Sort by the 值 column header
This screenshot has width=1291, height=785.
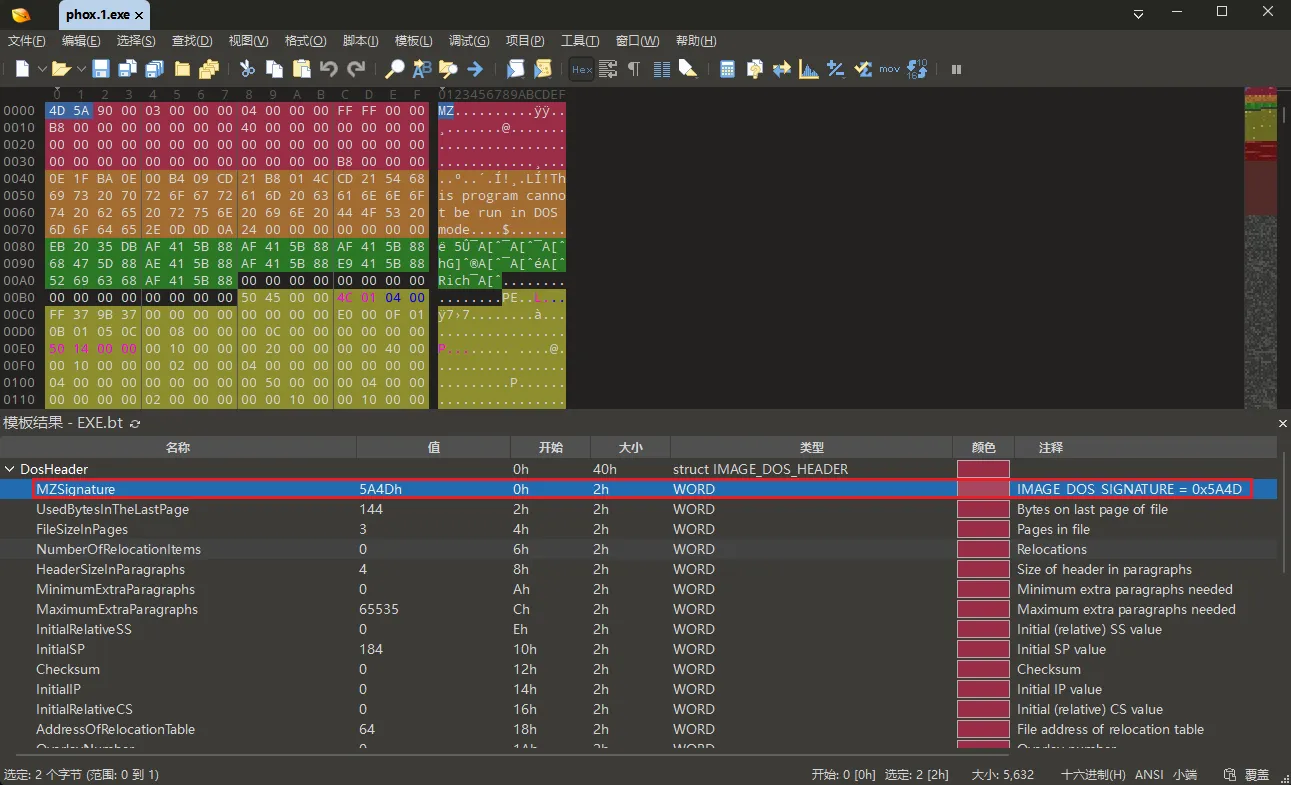click(433, 447)
